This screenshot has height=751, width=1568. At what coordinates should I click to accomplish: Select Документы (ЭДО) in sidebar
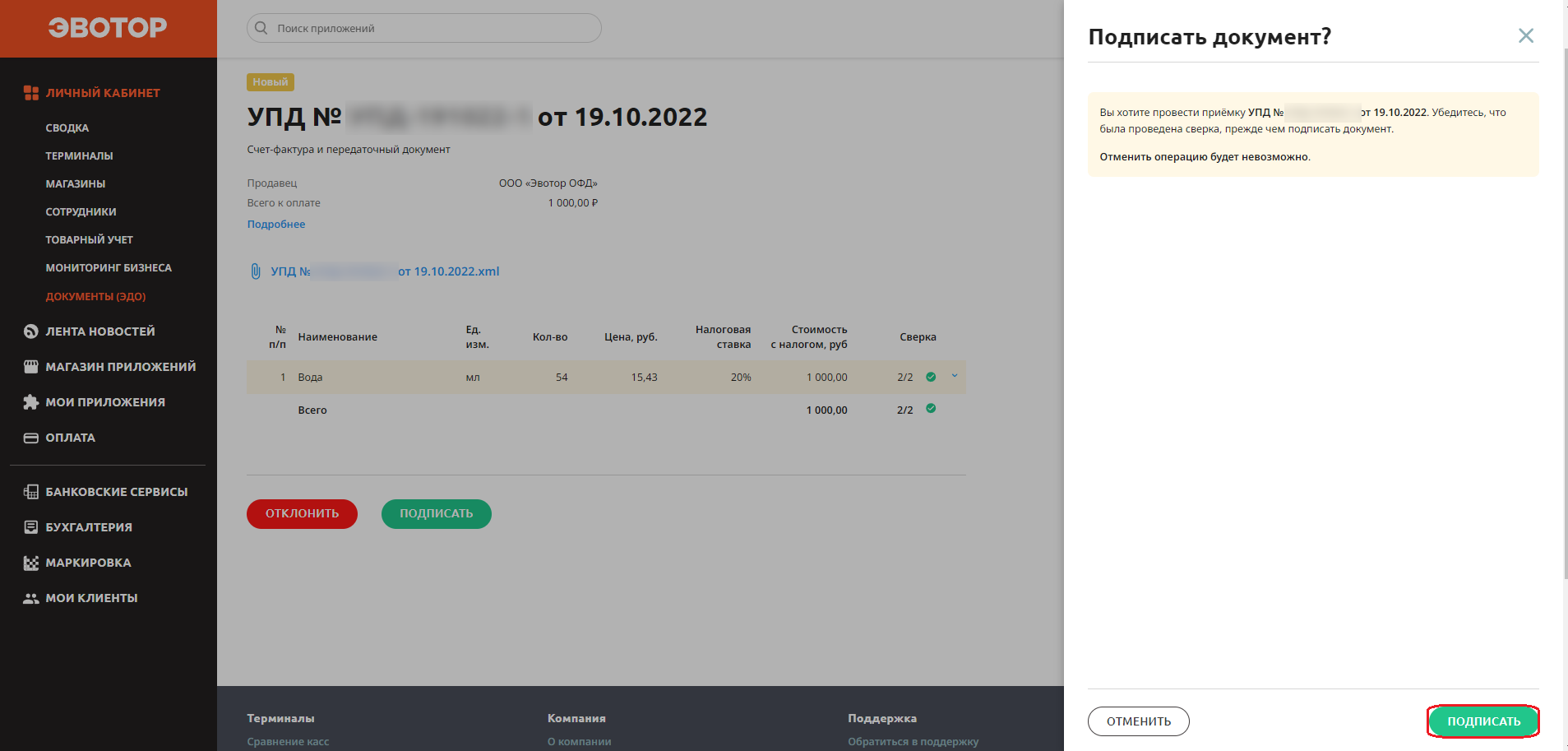(95, 297)
